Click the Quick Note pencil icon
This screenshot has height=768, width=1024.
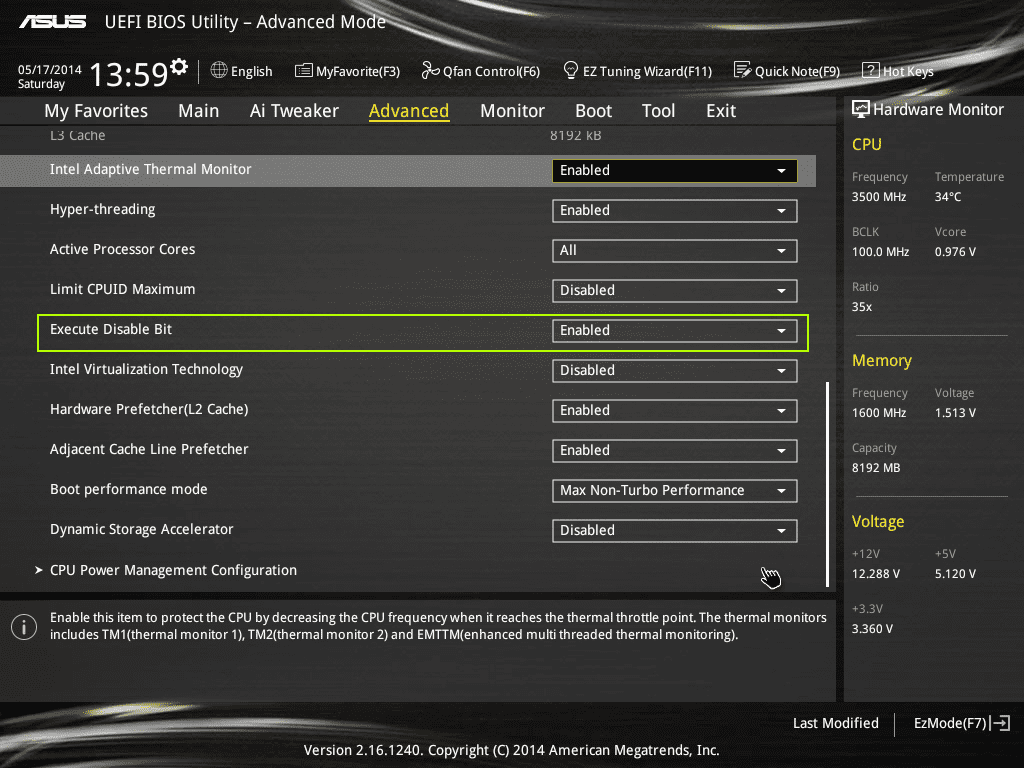743,70
